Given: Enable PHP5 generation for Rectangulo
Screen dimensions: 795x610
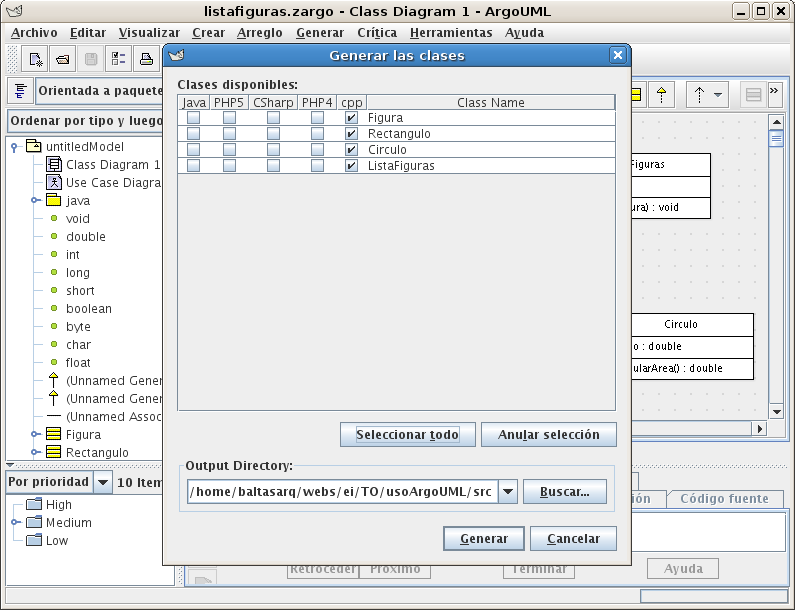Looking at the screenshot, I should tap(229, 133).
